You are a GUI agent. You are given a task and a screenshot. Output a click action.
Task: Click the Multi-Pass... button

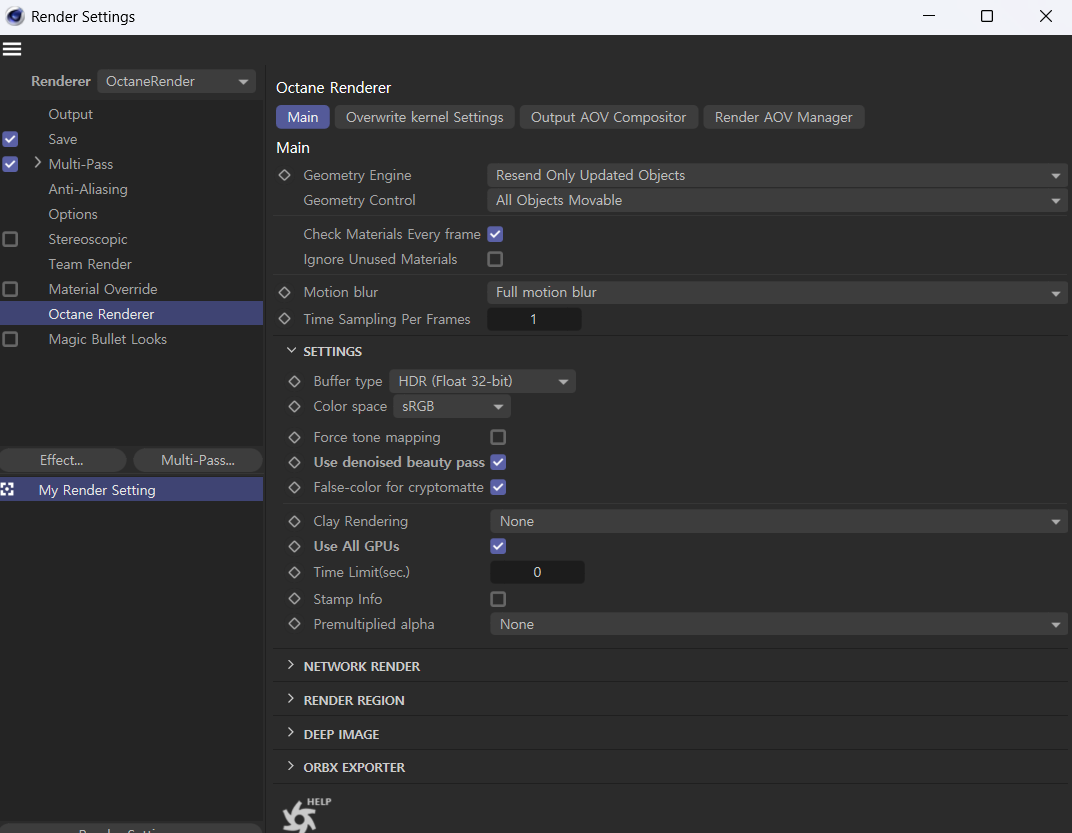click(x=198, y=460)
